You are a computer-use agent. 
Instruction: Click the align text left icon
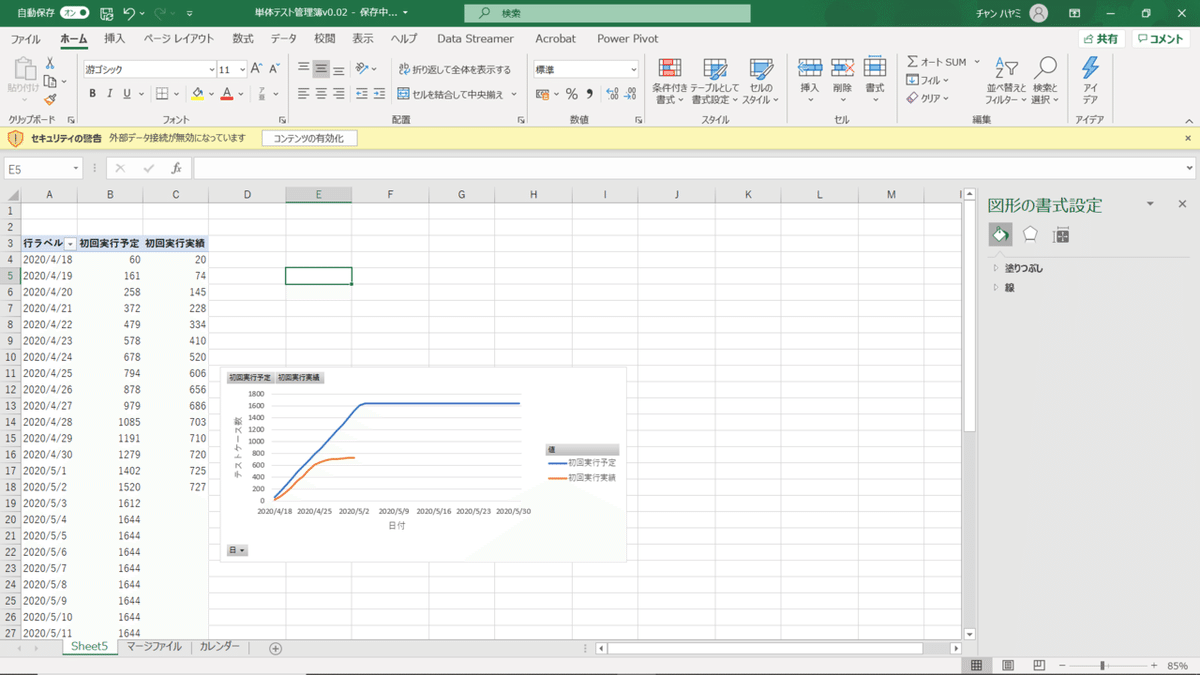(303, 94)
